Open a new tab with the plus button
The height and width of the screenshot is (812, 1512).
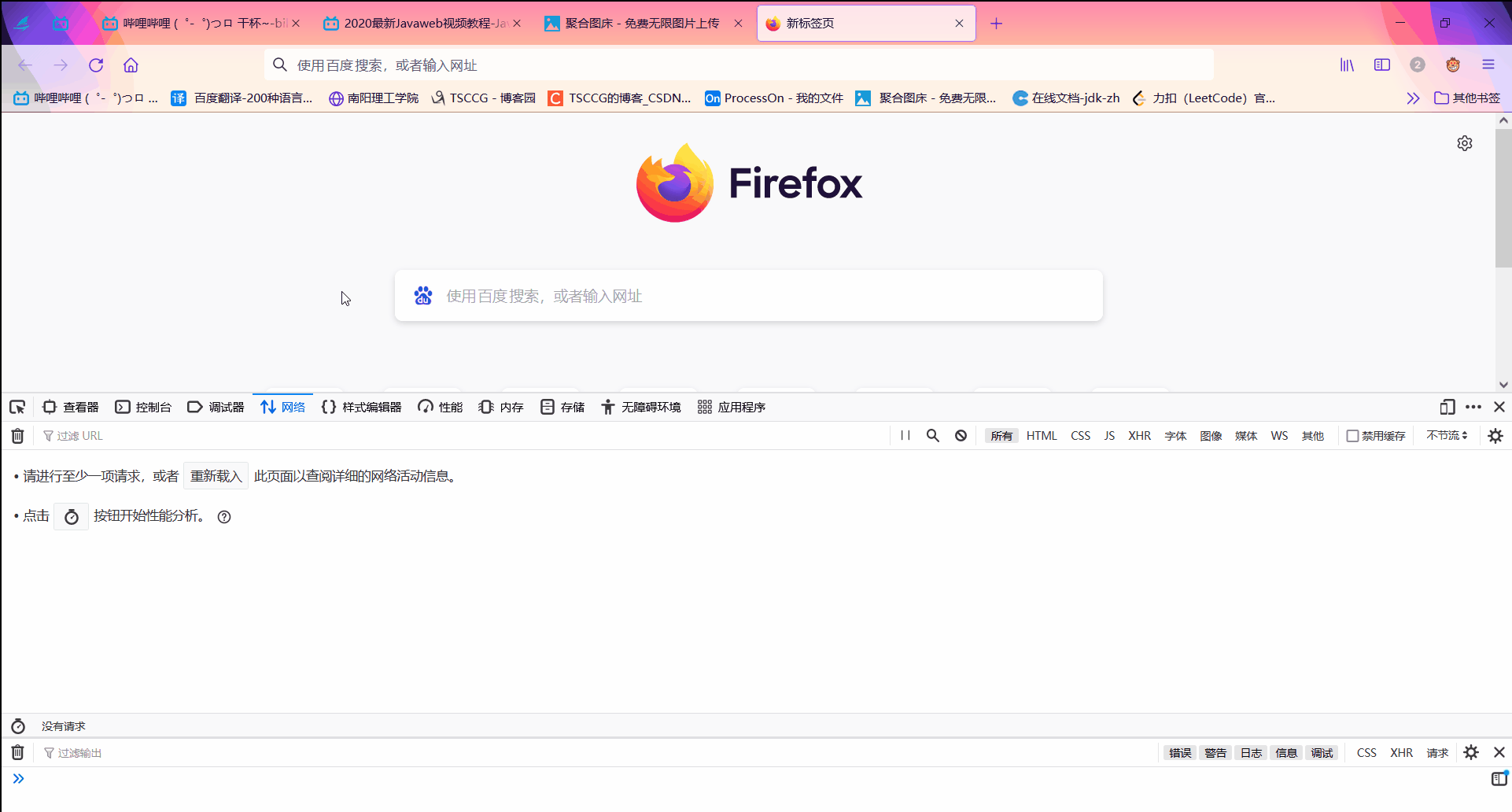(x=997, y=24)
